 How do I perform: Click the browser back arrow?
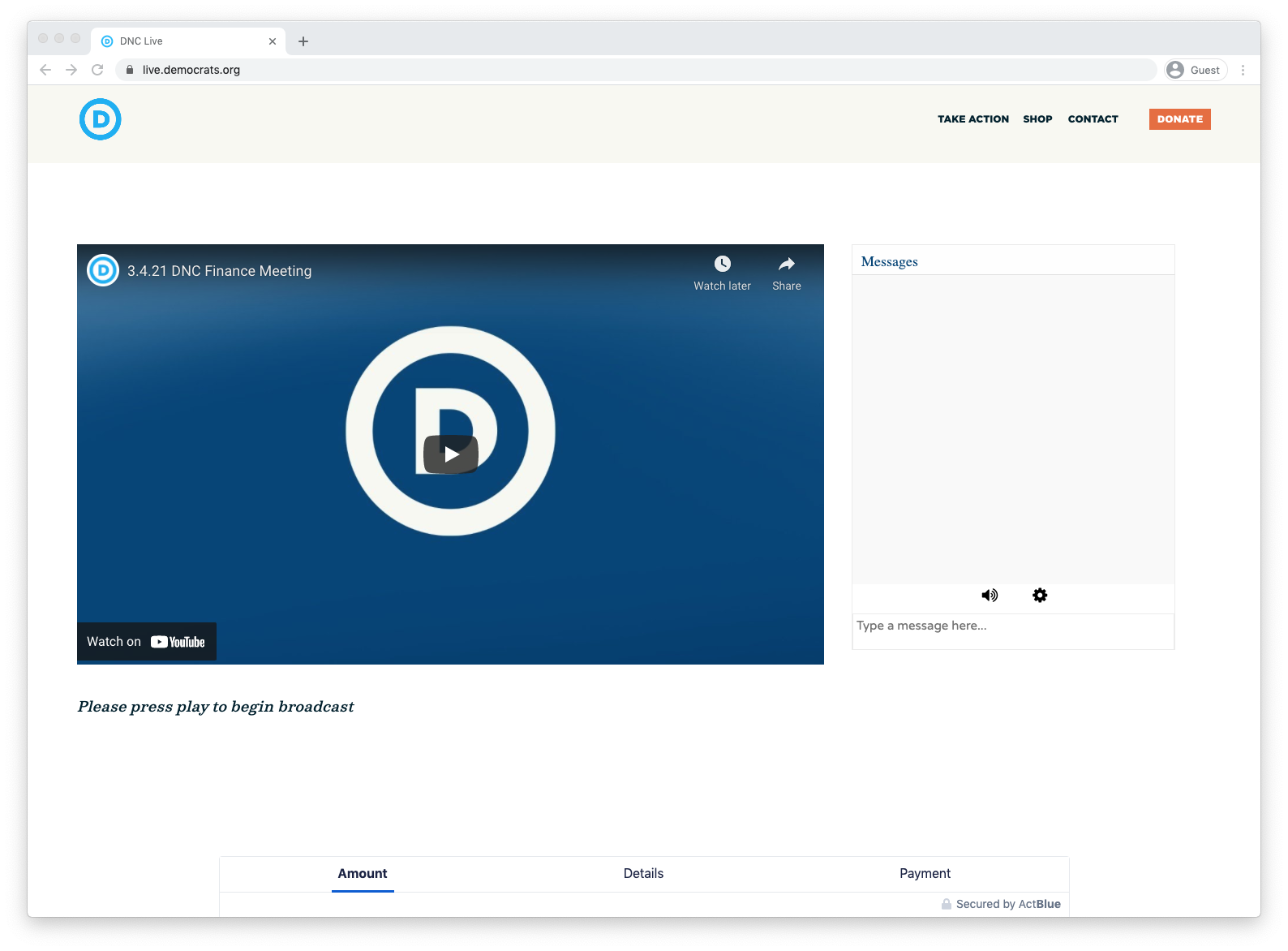(45, 70)
